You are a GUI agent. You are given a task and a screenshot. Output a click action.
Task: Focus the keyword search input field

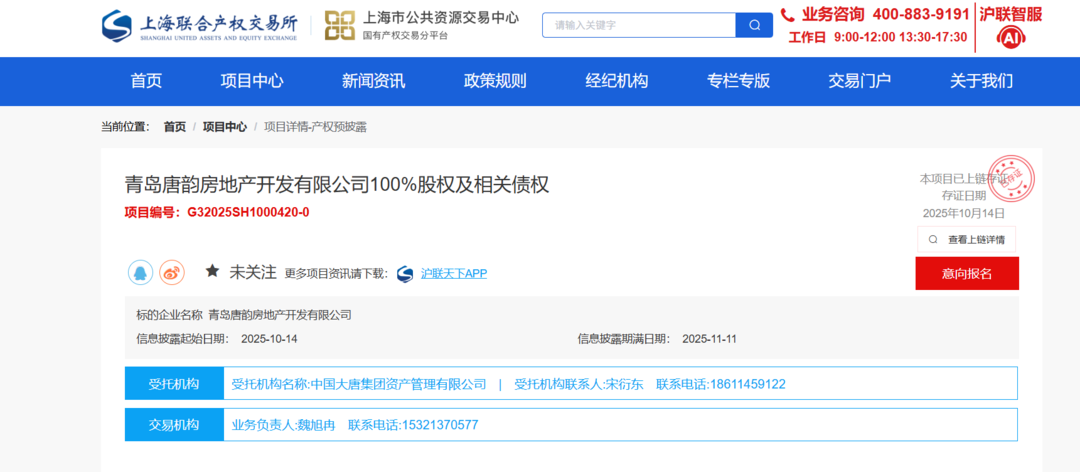[640, 25]
